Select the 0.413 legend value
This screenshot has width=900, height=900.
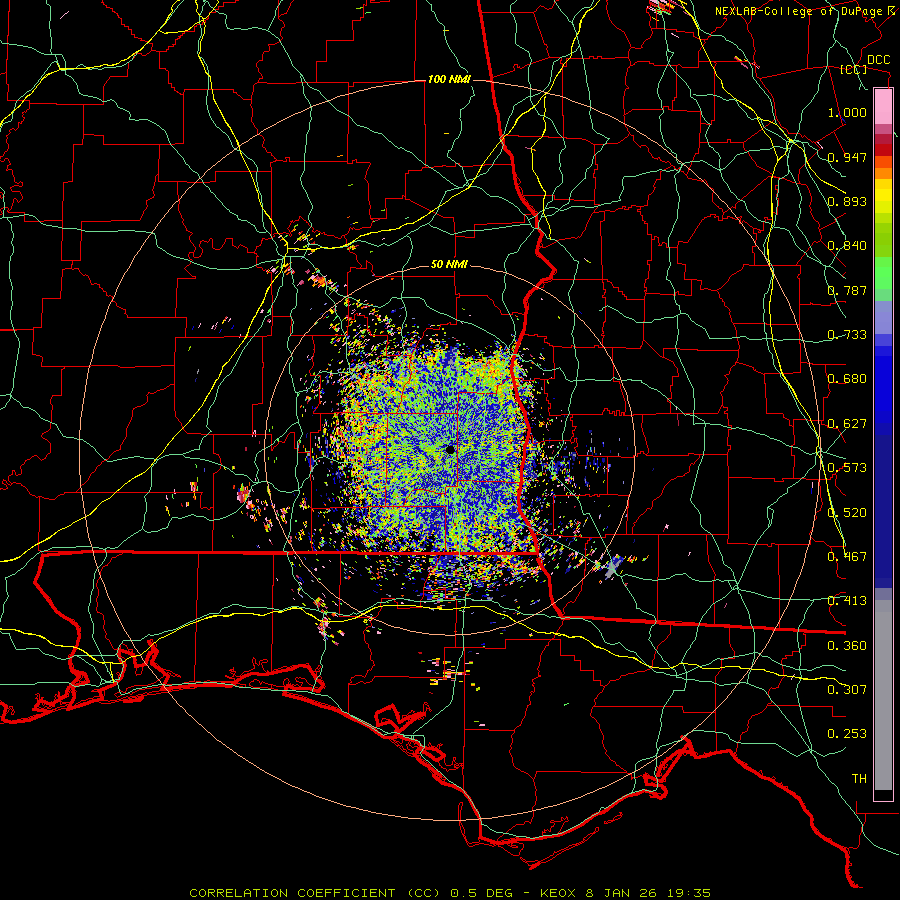(x=847, y=601)
